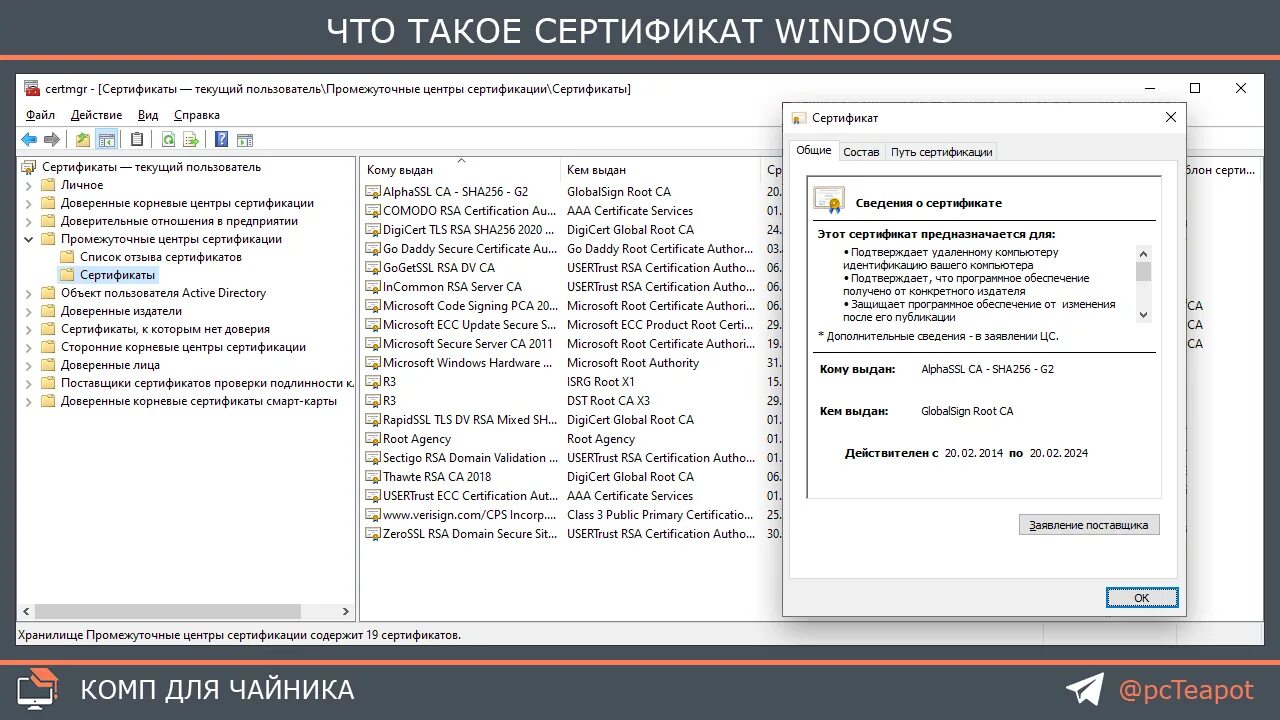Collapse the Промежуточные центры сертификации node
Viewport: 1280px width, 720px height.
[28, 239]
